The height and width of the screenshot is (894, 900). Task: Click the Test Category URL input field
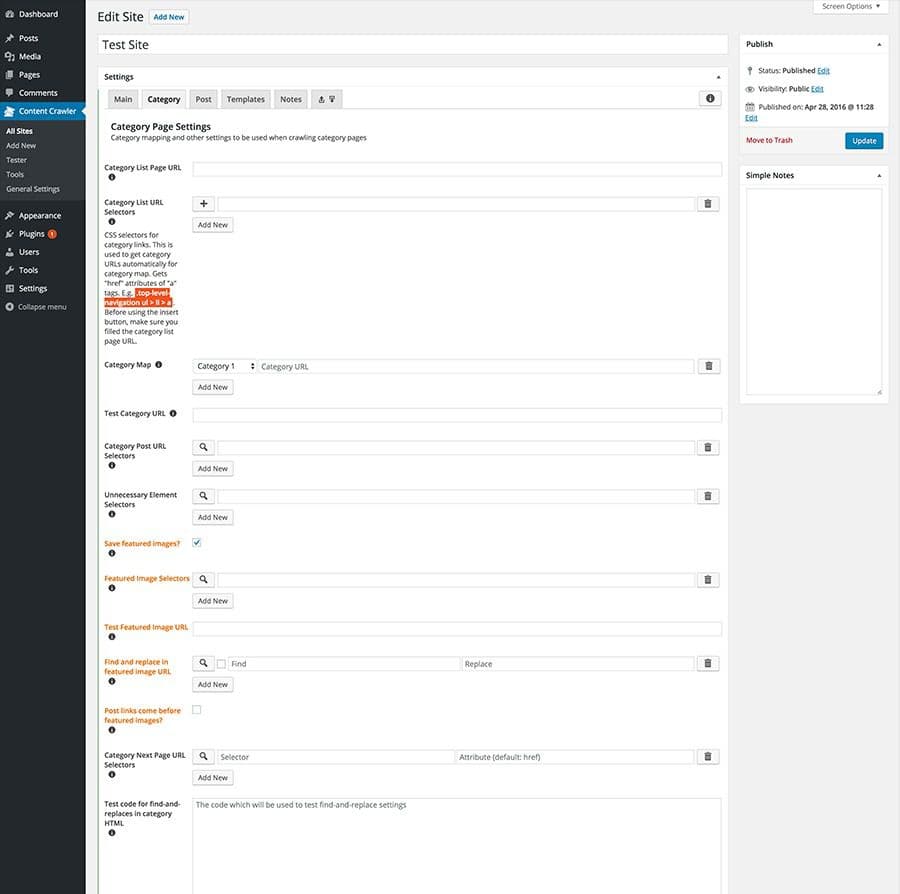tap(457, 415)
